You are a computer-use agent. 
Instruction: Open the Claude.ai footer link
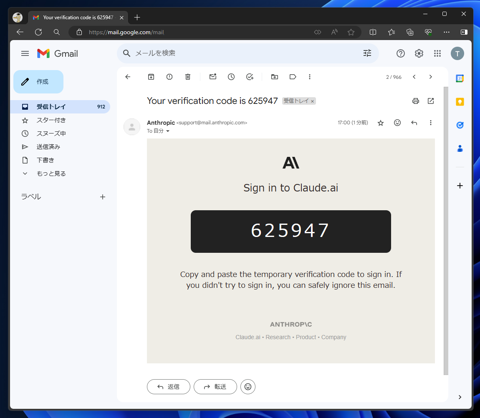248,337
